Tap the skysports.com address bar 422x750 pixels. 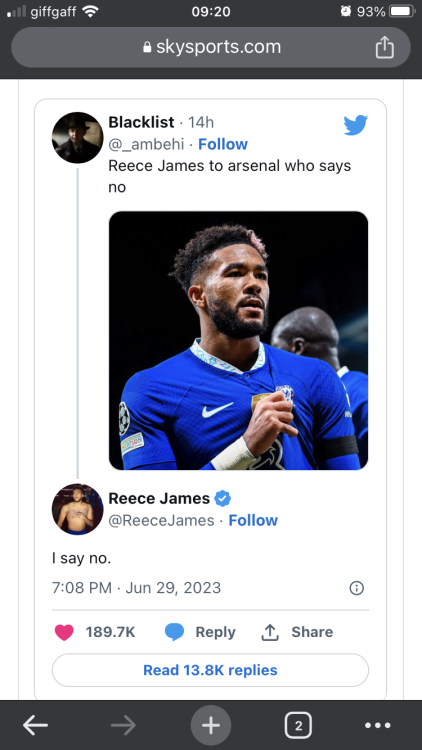coord(211,47)
